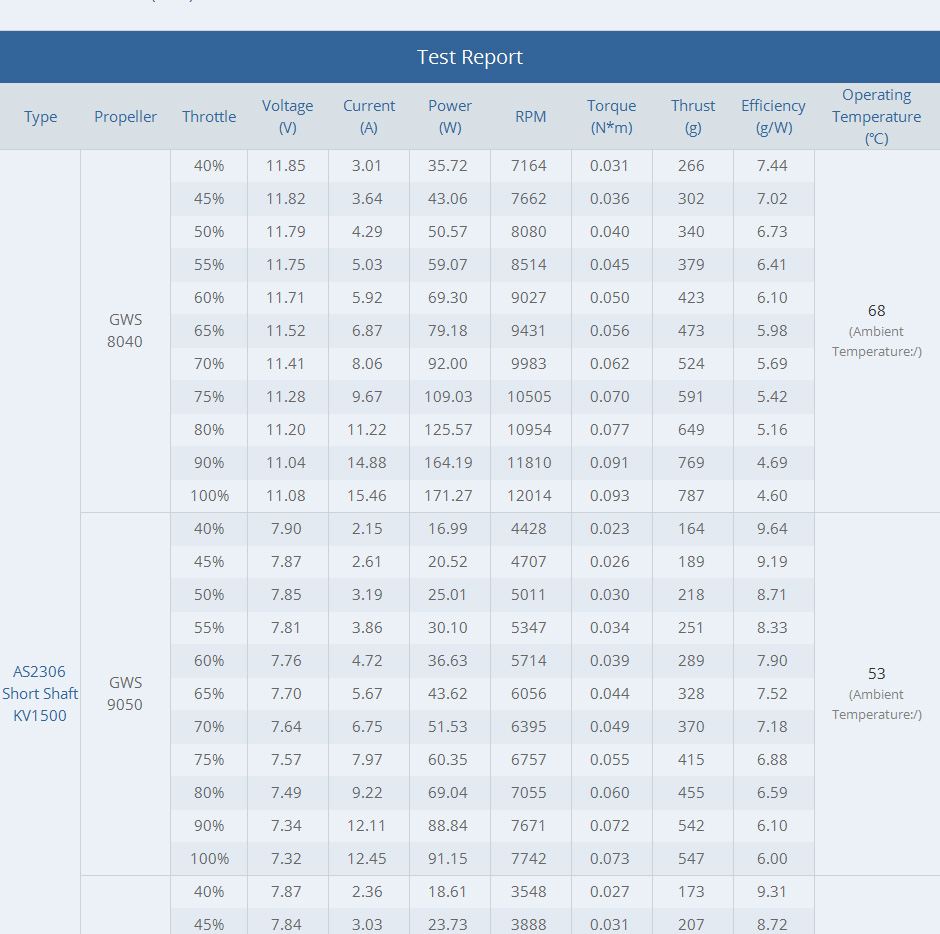Screen dimensions: 940x934
Task: Select the Throttle column header
Action: (209, 117)
